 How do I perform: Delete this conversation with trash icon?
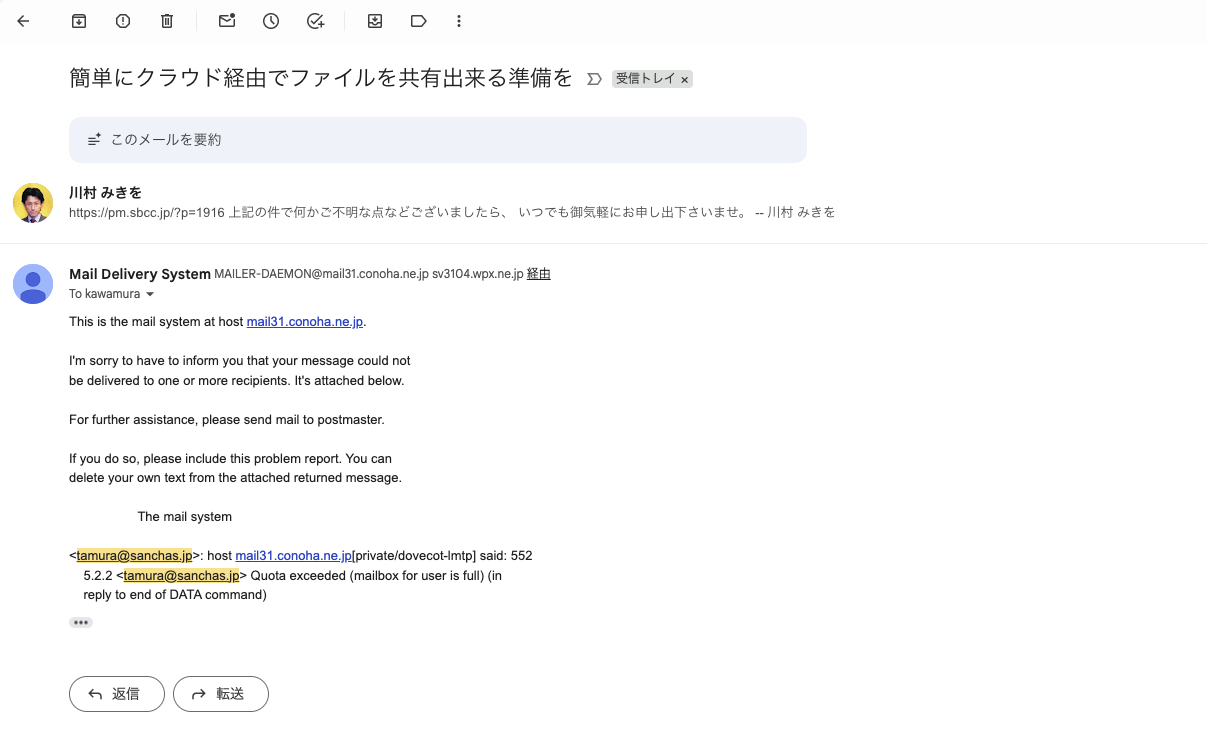[x=167, y=21]
